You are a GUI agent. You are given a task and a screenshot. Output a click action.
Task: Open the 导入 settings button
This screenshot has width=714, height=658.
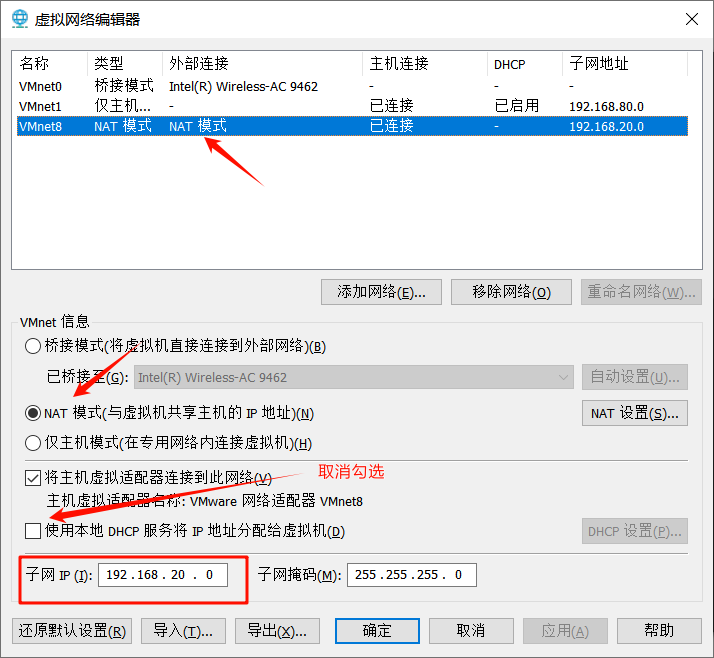click(x=183, y=631)
